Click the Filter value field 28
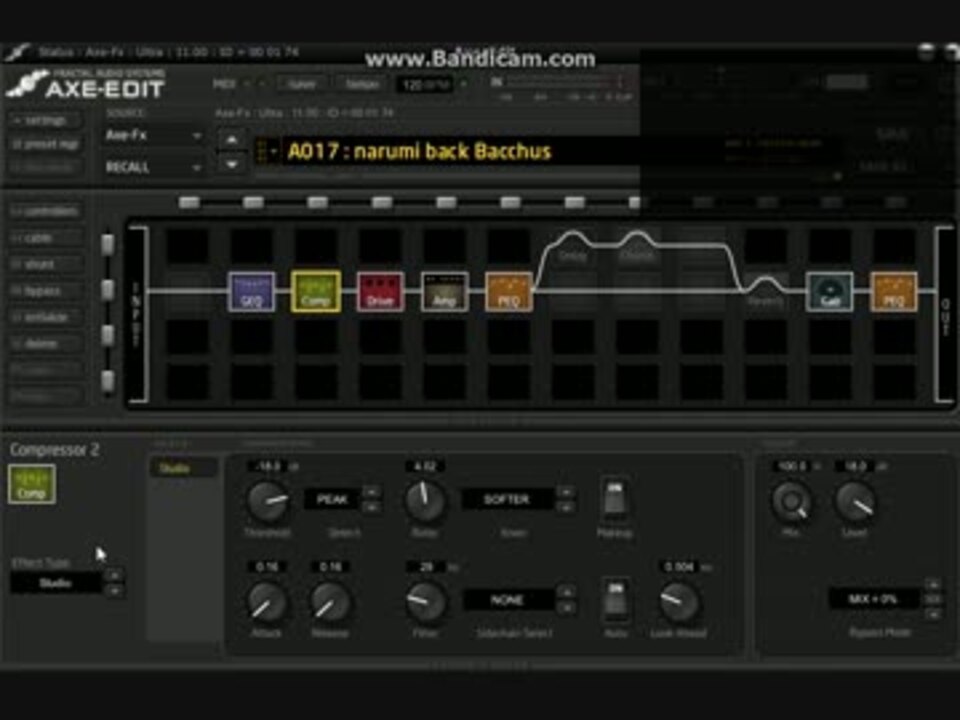The image size is (960, 720). click(x=427, y=568)
